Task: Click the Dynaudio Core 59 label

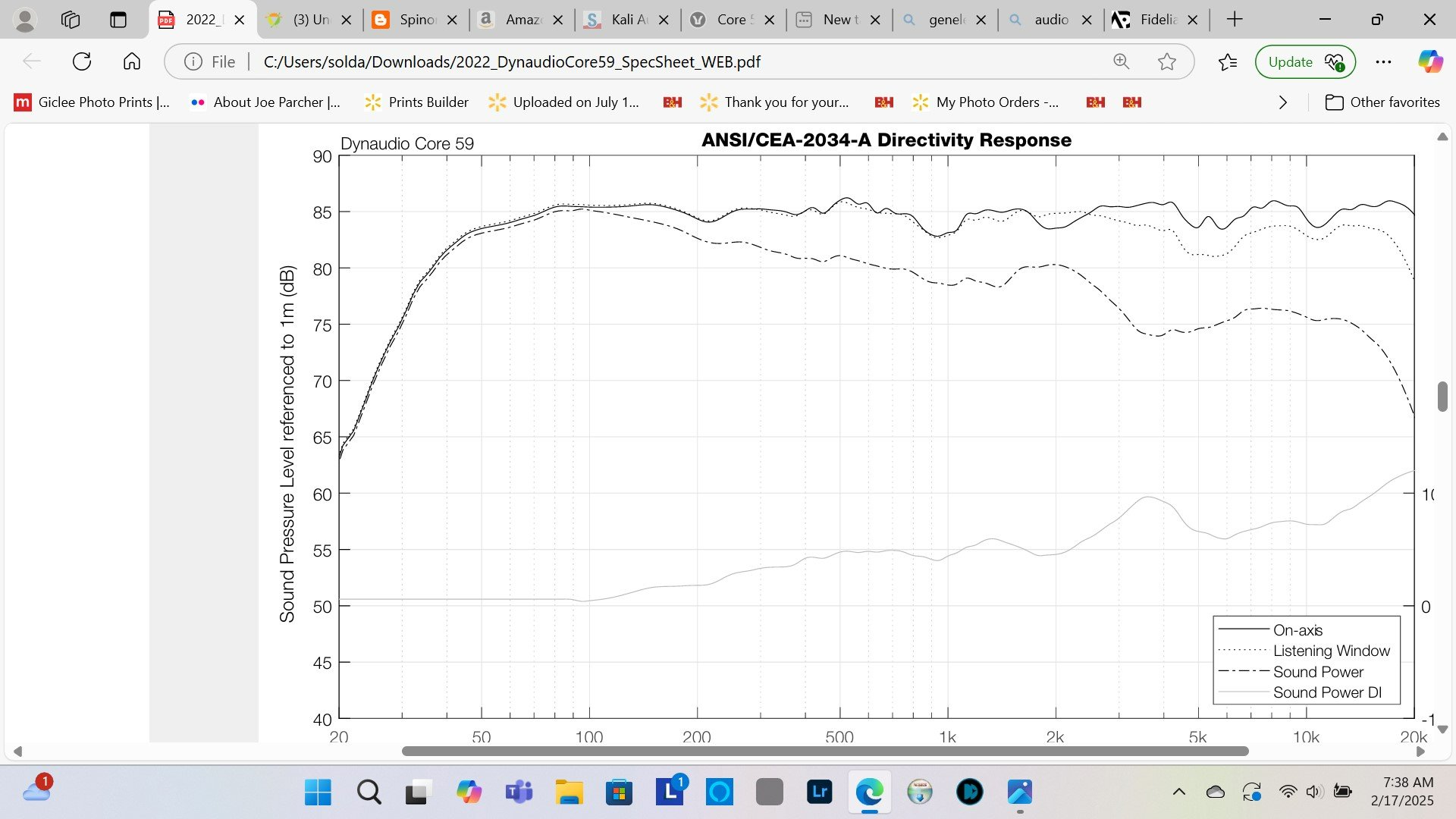Action: (x=407, y=143)
